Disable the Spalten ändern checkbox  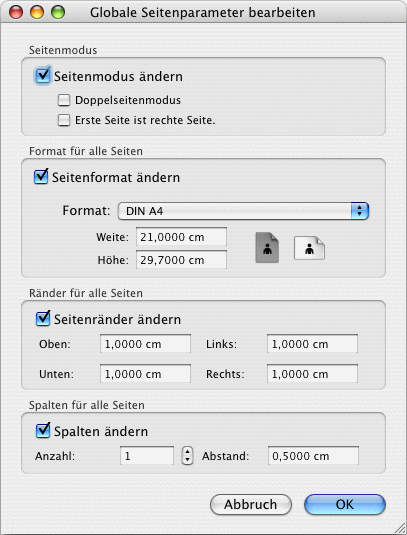pyautogui.click(x=43, y=431)
